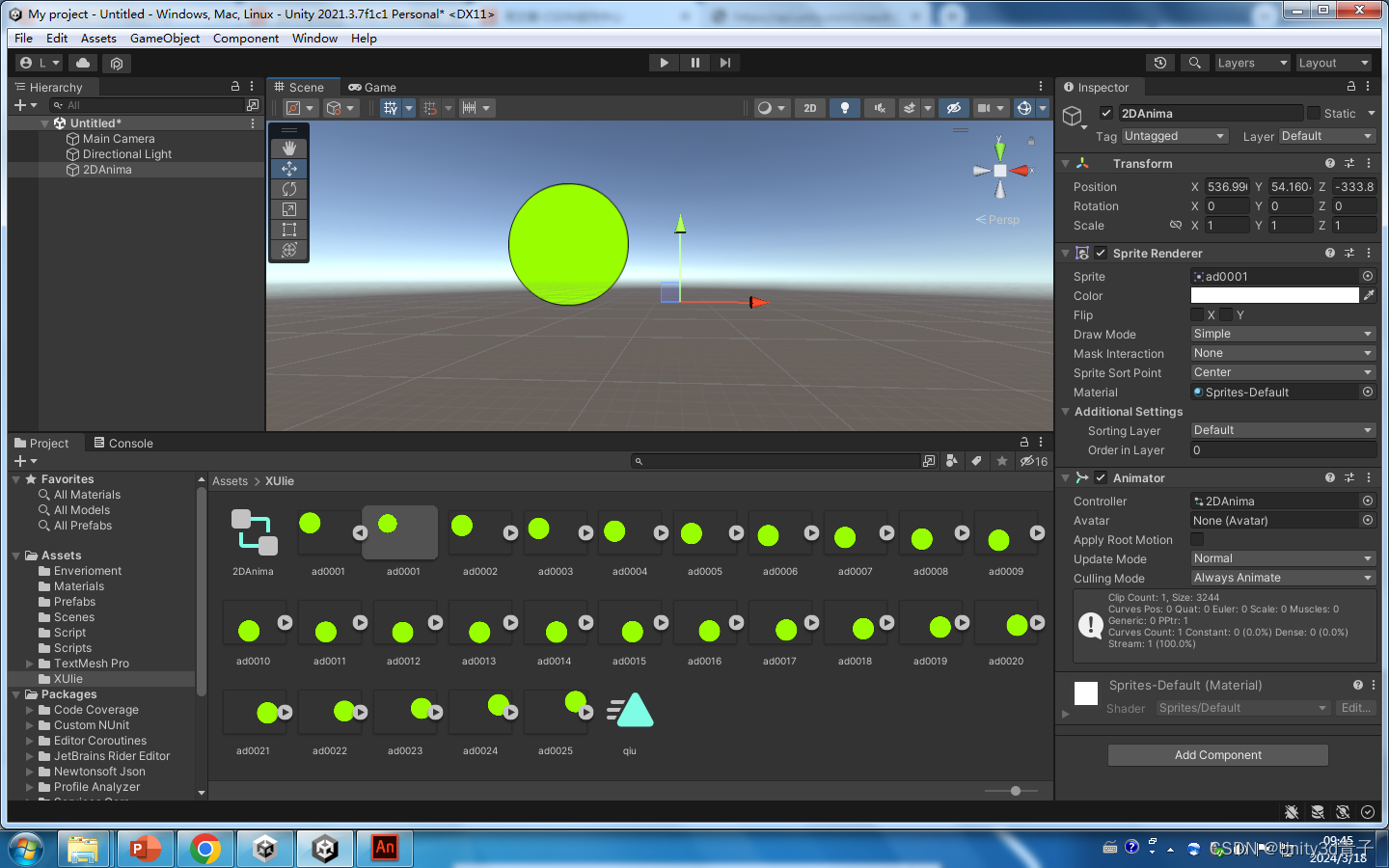Select the Rect tool in Scene toolbar
Screen dimensions: 1389x868
pyautogui.click(x=288, y=230)
